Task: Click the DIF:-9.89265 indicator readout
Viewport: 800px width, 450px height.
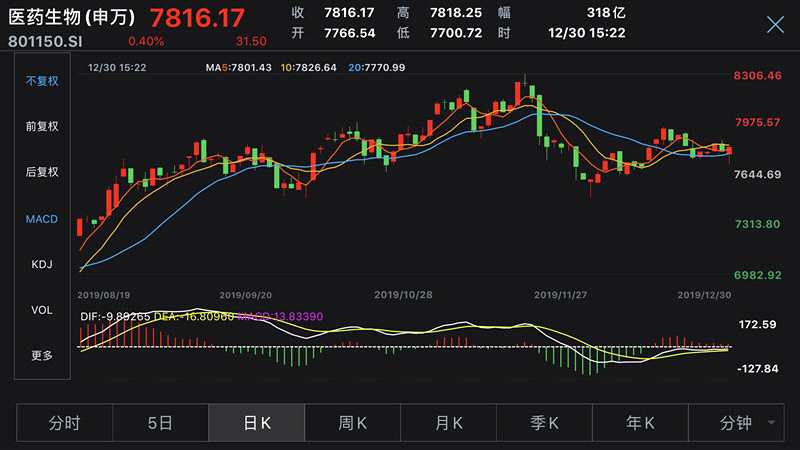Action: point(115,316)
